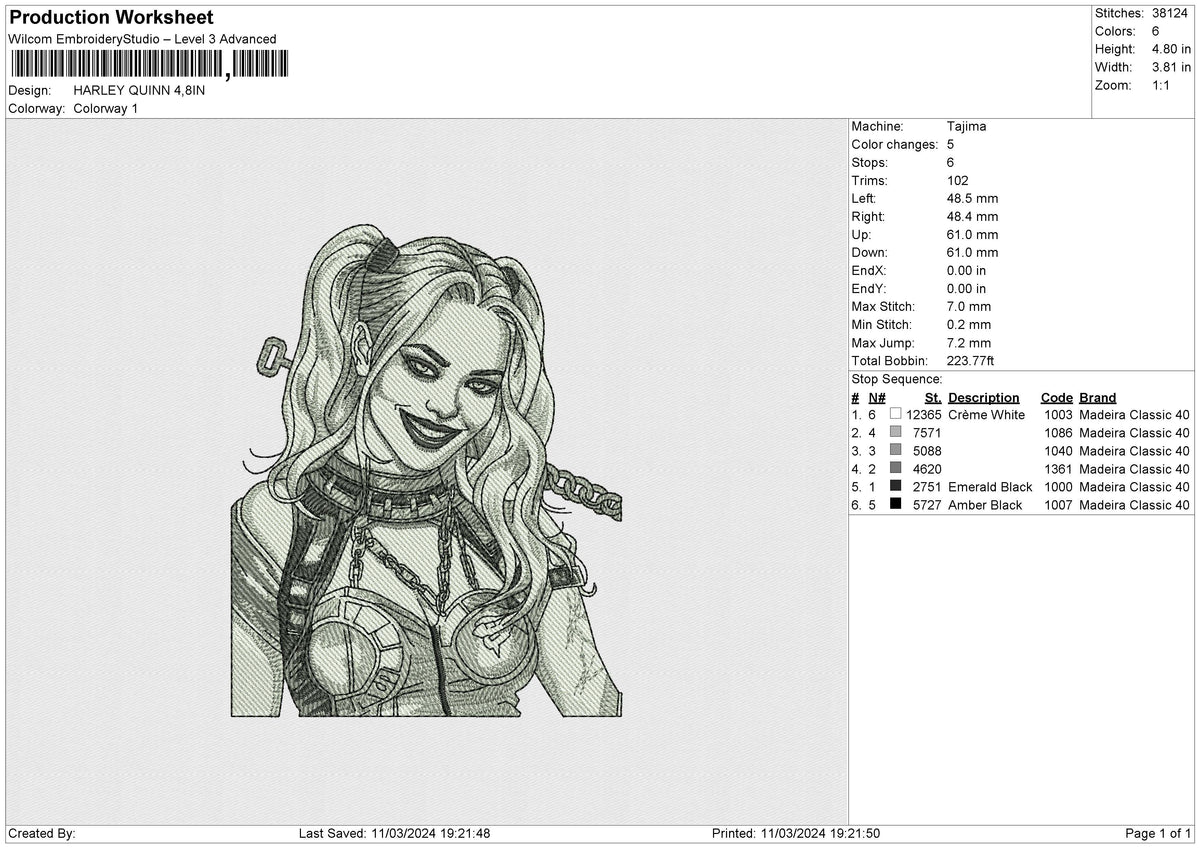Click the Width value '3.81 in'
Viewport: 1200px width, 848px height.
[x=1171, y=67]
